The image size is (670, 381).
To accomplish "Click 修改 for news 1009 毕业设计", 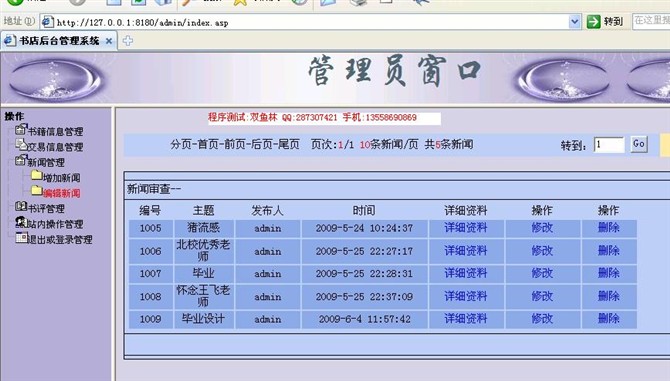I will (x=542, y=319).
